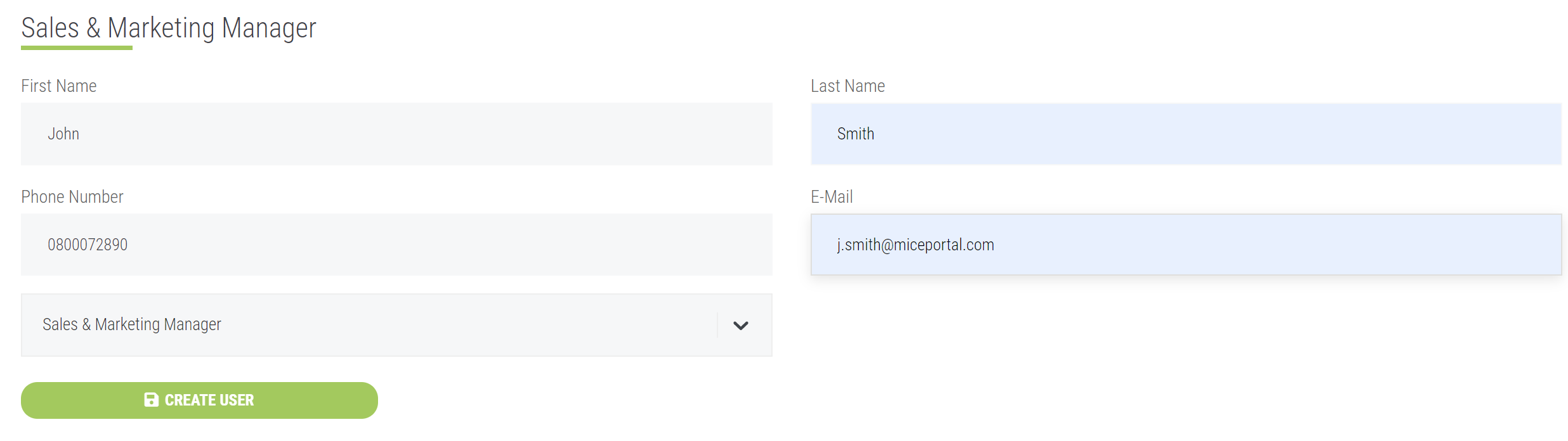1568x441 pixels.
Task: Focus the Last Name field containing Smith
Action: (1186, 134)
